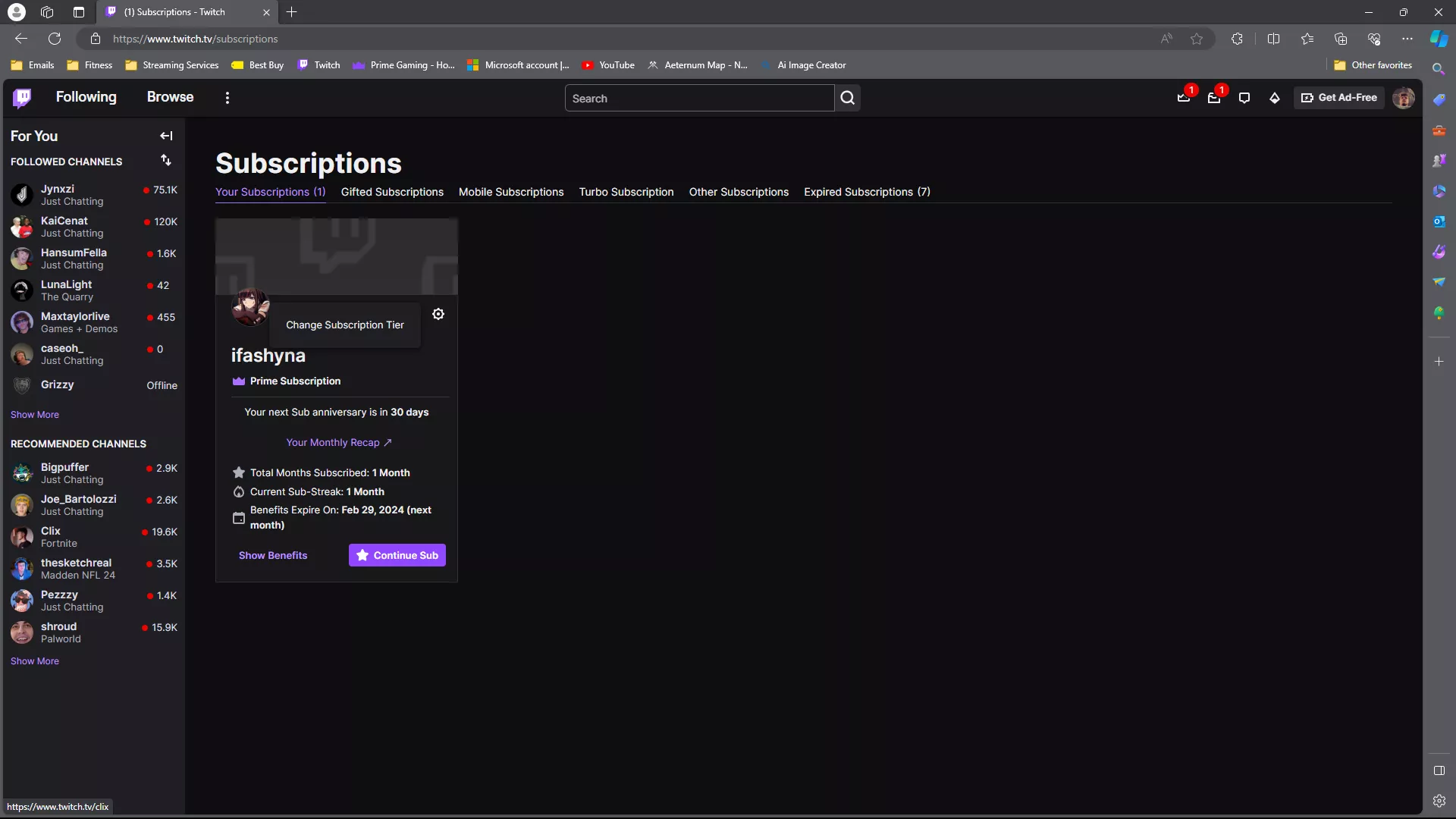Collapse the For You sidebar

click(166, 136)
